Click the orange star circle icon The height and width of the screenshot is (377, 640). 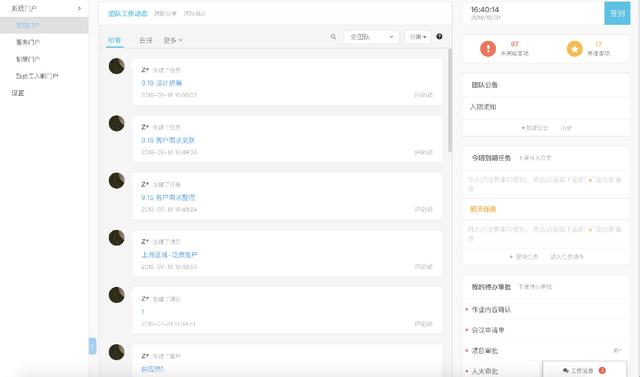click(574, 49)
